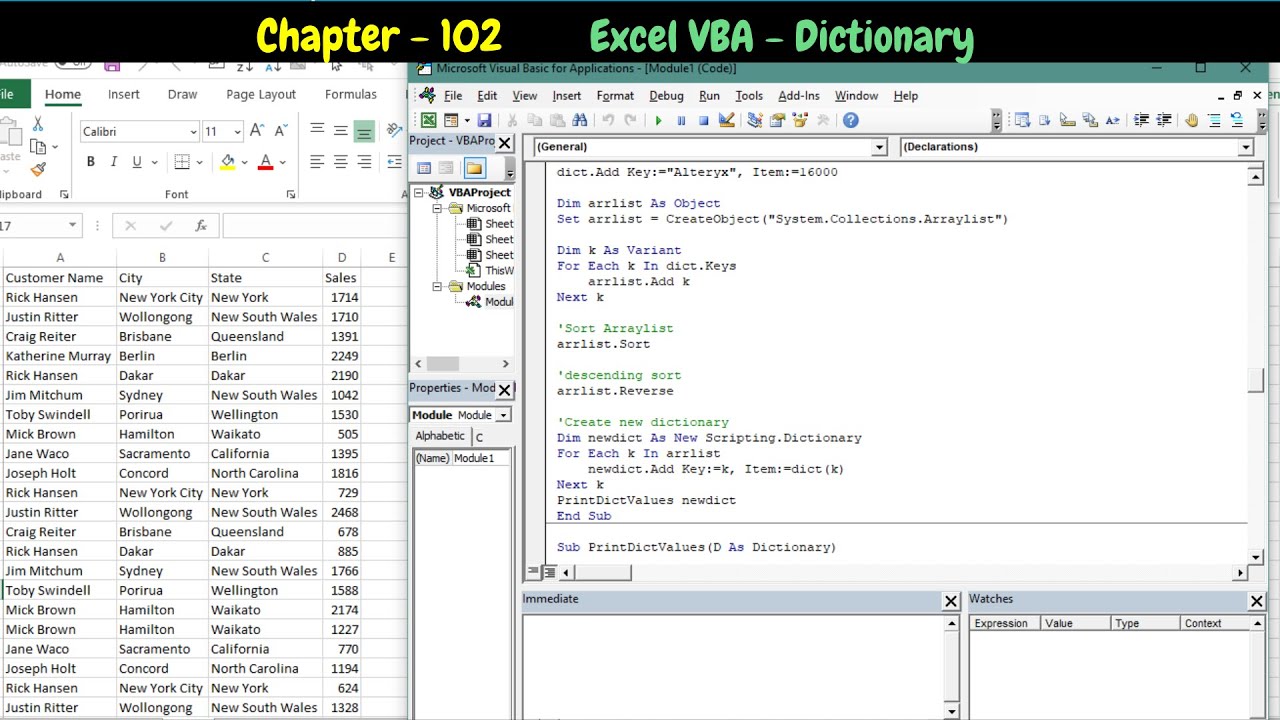Toggle Design Mode icon in VBA toolbar
This screenshot has width=1280, height=720.
click(x=727, y=120)
